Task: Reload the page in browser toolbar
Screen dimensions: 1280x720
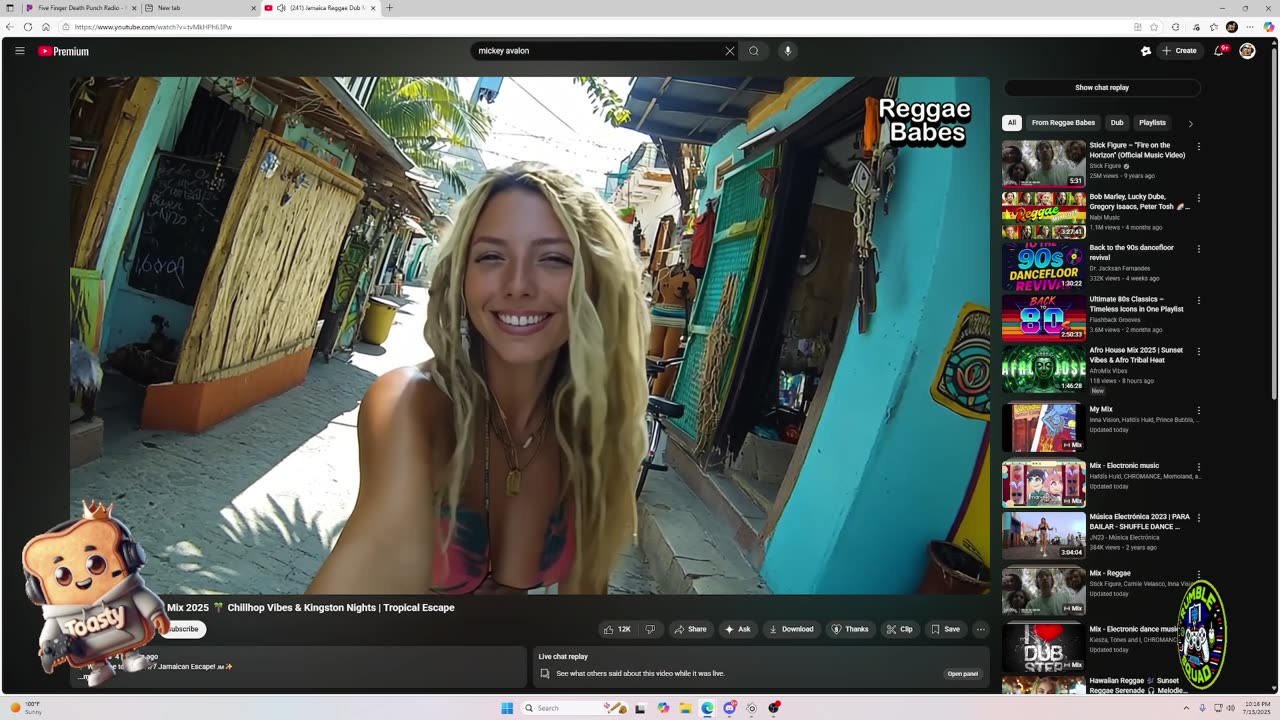Action: [x=27, y=27]
